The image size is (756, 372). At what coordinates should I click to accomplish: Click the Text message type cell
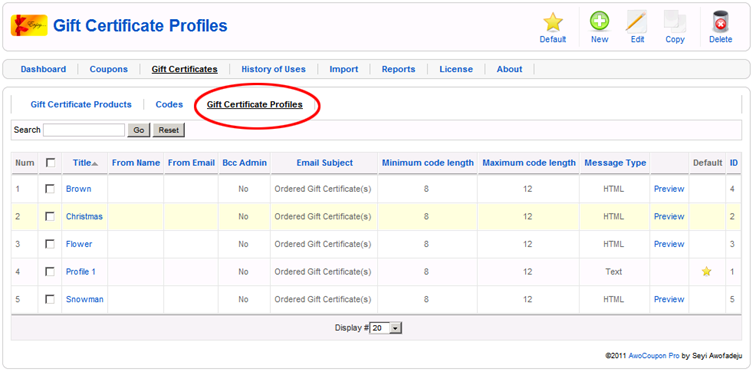point(614,271)
